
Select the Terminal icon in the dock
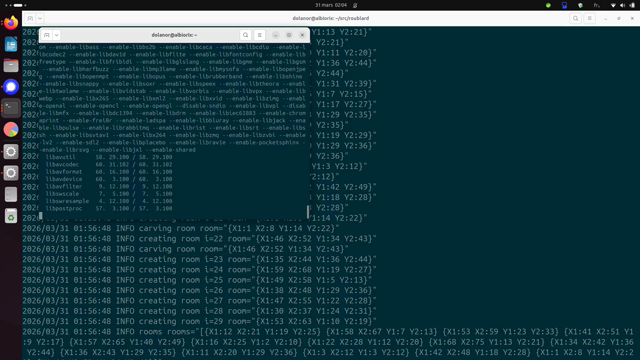11,108
